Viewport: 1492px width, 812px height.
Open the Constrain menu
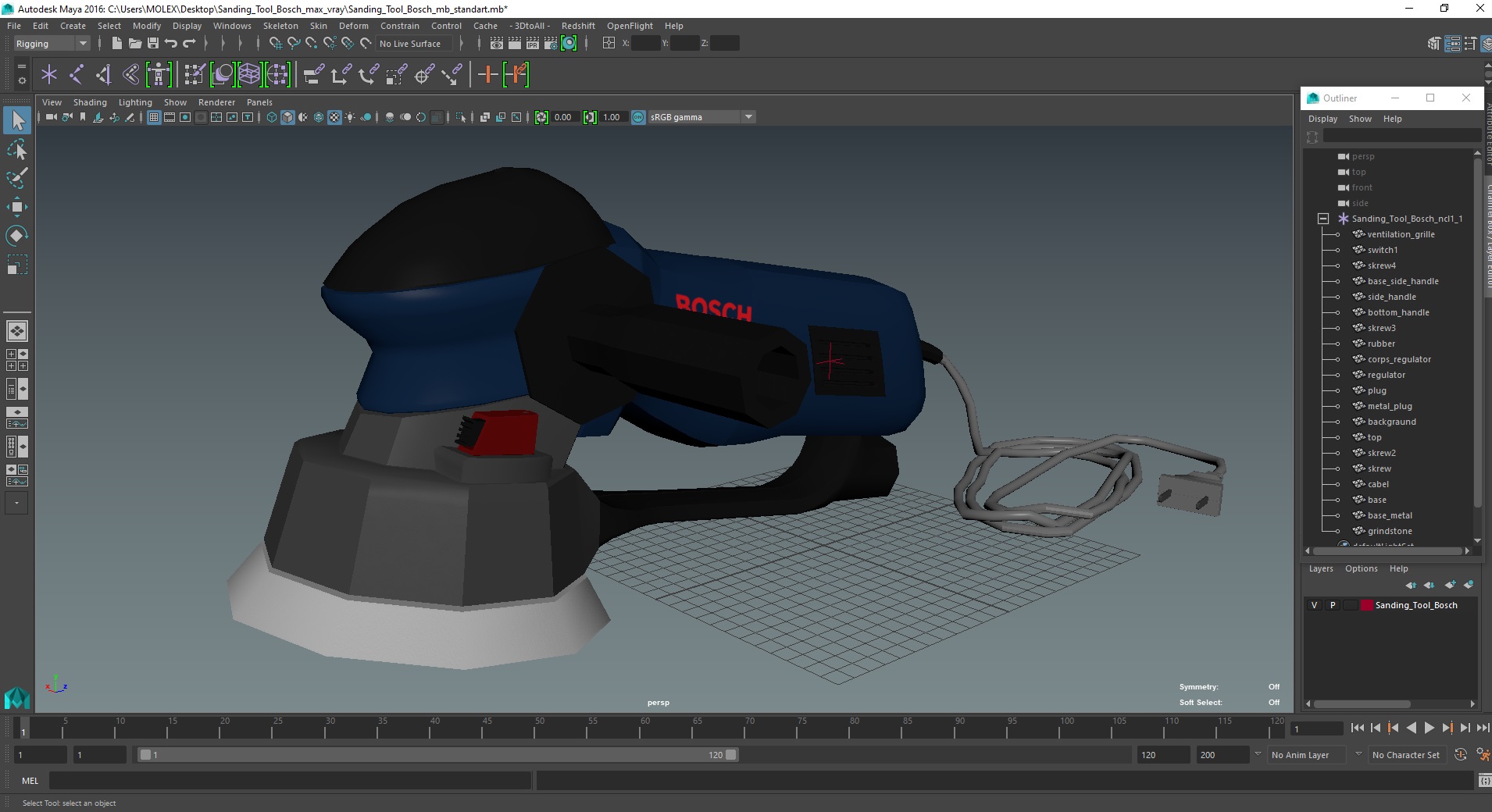(x=400, y=26)
